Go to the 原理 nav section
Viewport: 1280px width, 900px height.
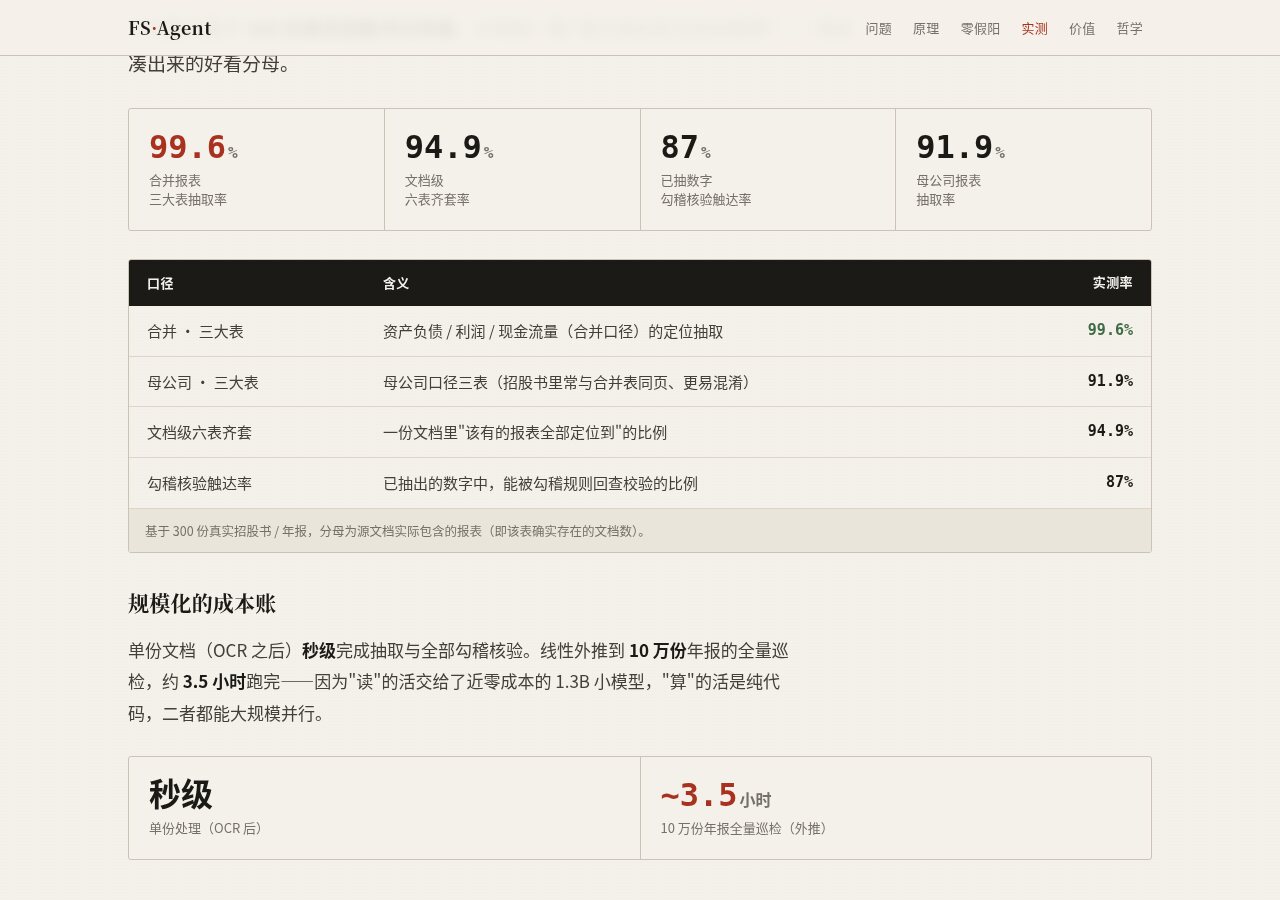click(926, 29)
